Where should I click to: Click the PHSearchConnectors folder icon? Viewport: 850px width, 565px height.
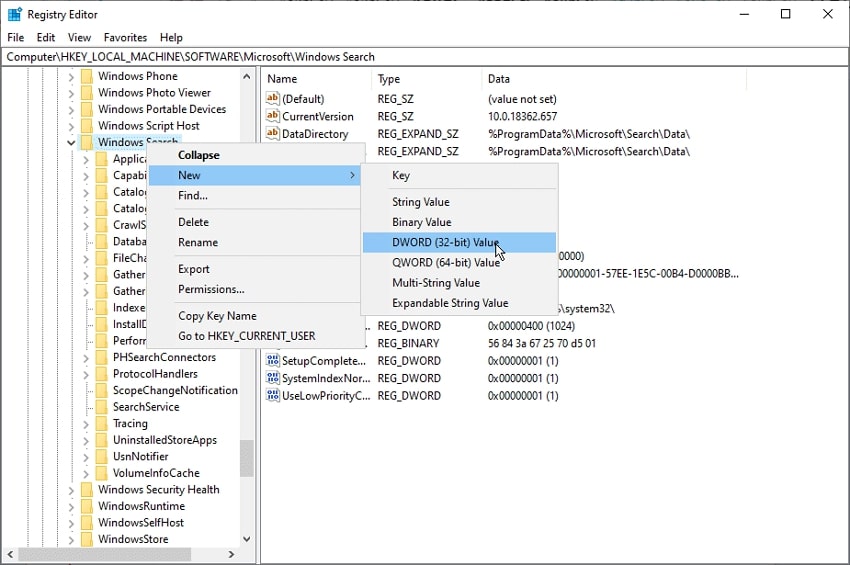point(101,357)
